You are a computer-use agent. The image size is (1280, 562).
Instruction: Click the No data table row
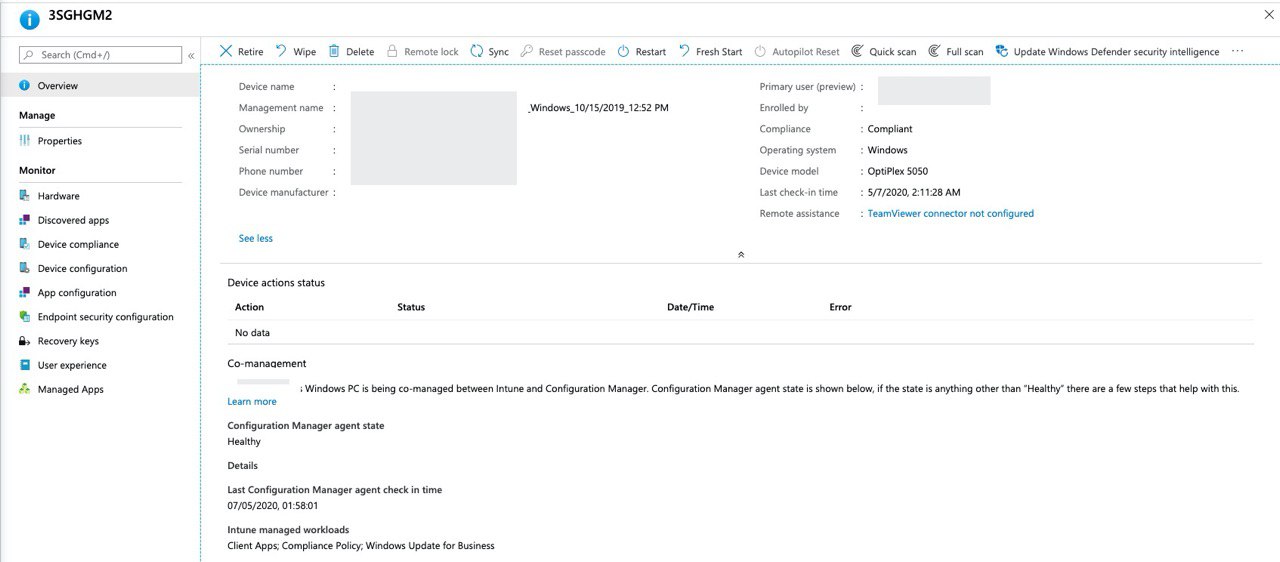tap(740, 333)
